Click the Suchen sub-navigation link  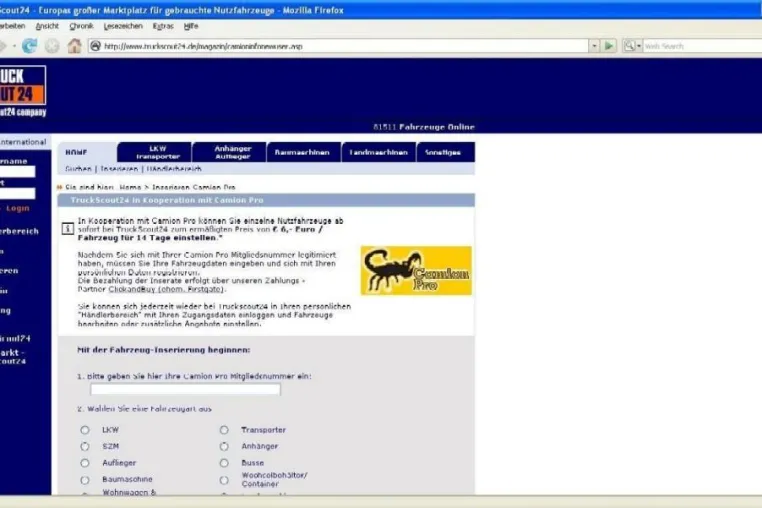78,169
